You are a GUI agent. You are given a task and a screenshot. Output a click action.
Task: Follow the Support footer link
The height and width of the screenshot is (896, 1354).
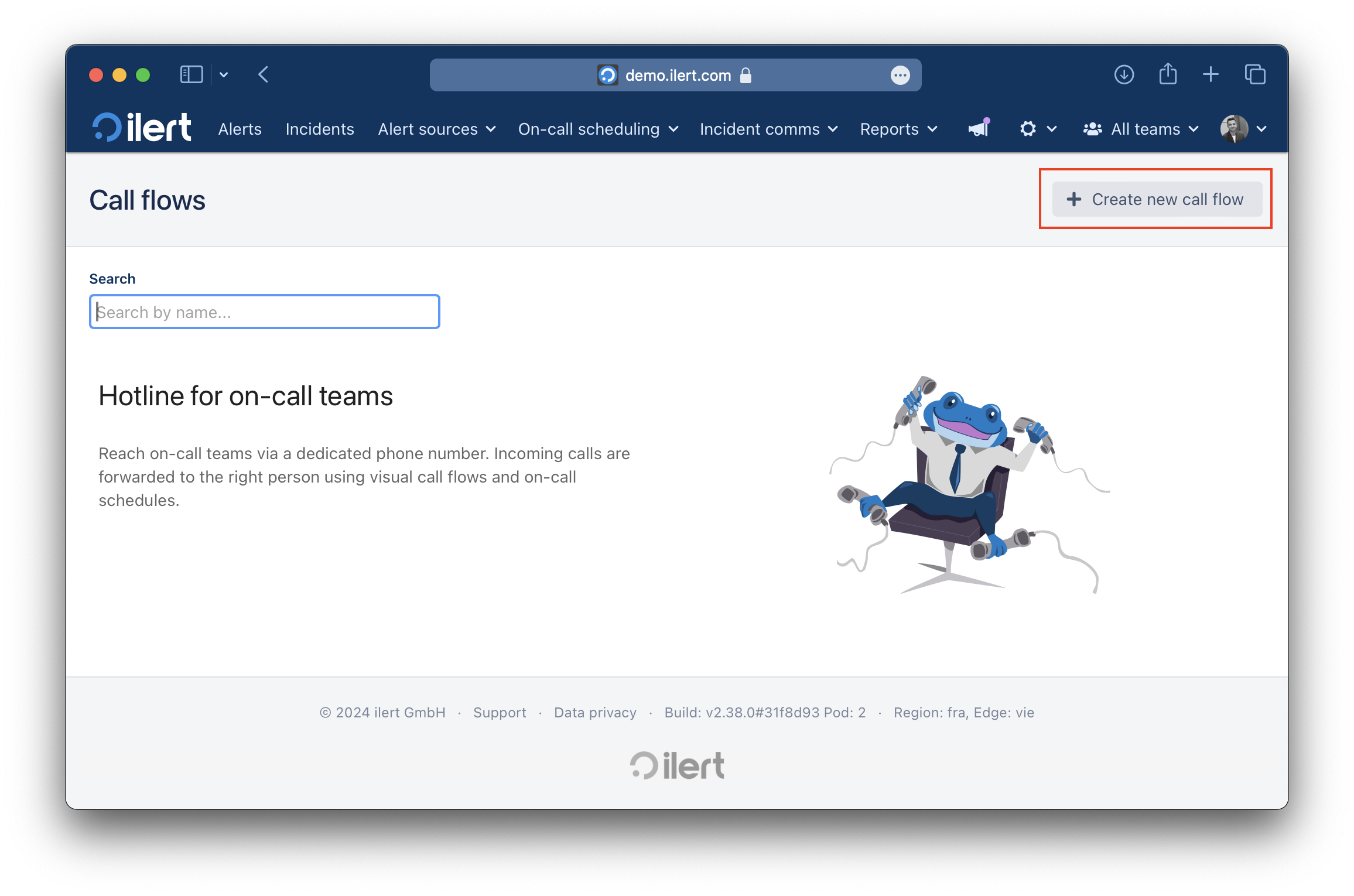(500, 712)
